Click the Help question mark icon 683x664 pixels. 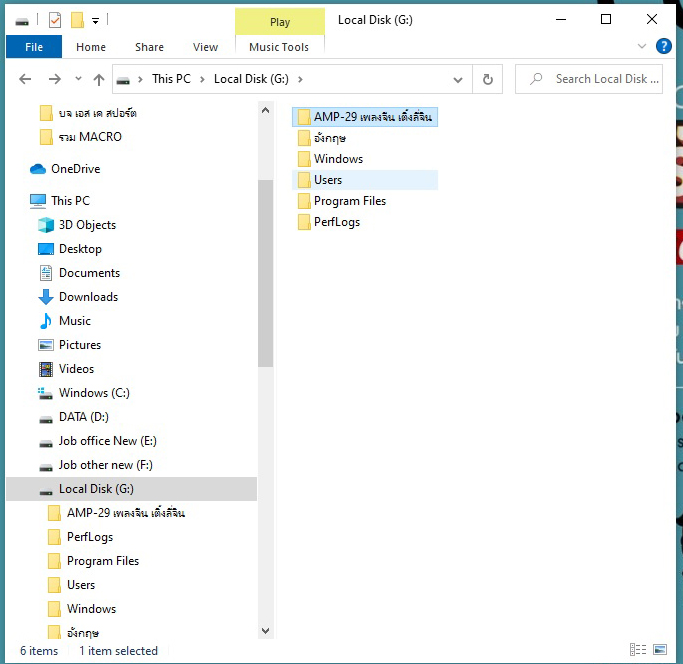tap(663, 46)
